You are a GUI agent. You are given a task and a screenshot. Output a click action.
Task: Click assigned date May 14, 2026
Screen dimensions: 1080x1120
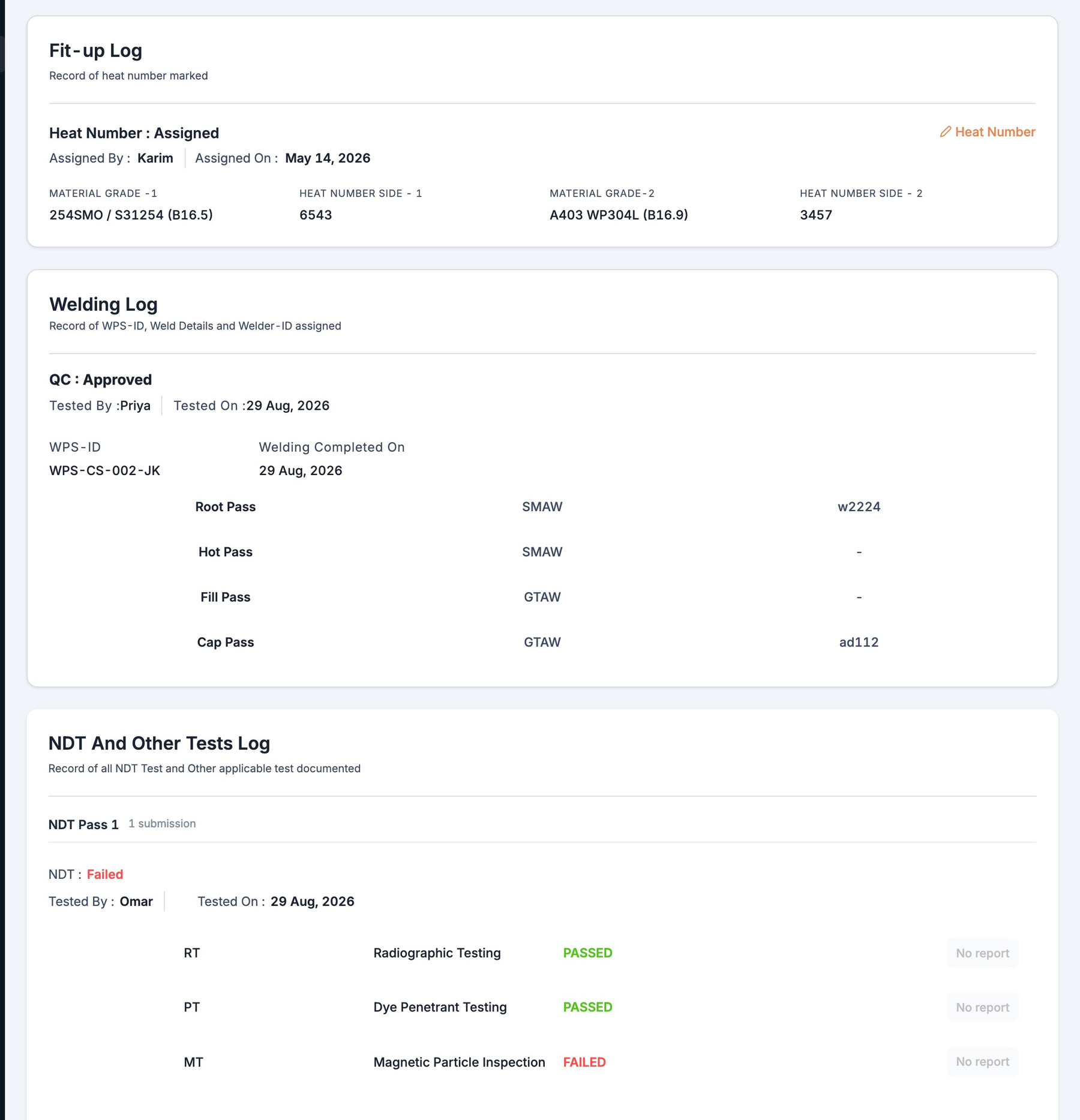[x=328, y=158]
